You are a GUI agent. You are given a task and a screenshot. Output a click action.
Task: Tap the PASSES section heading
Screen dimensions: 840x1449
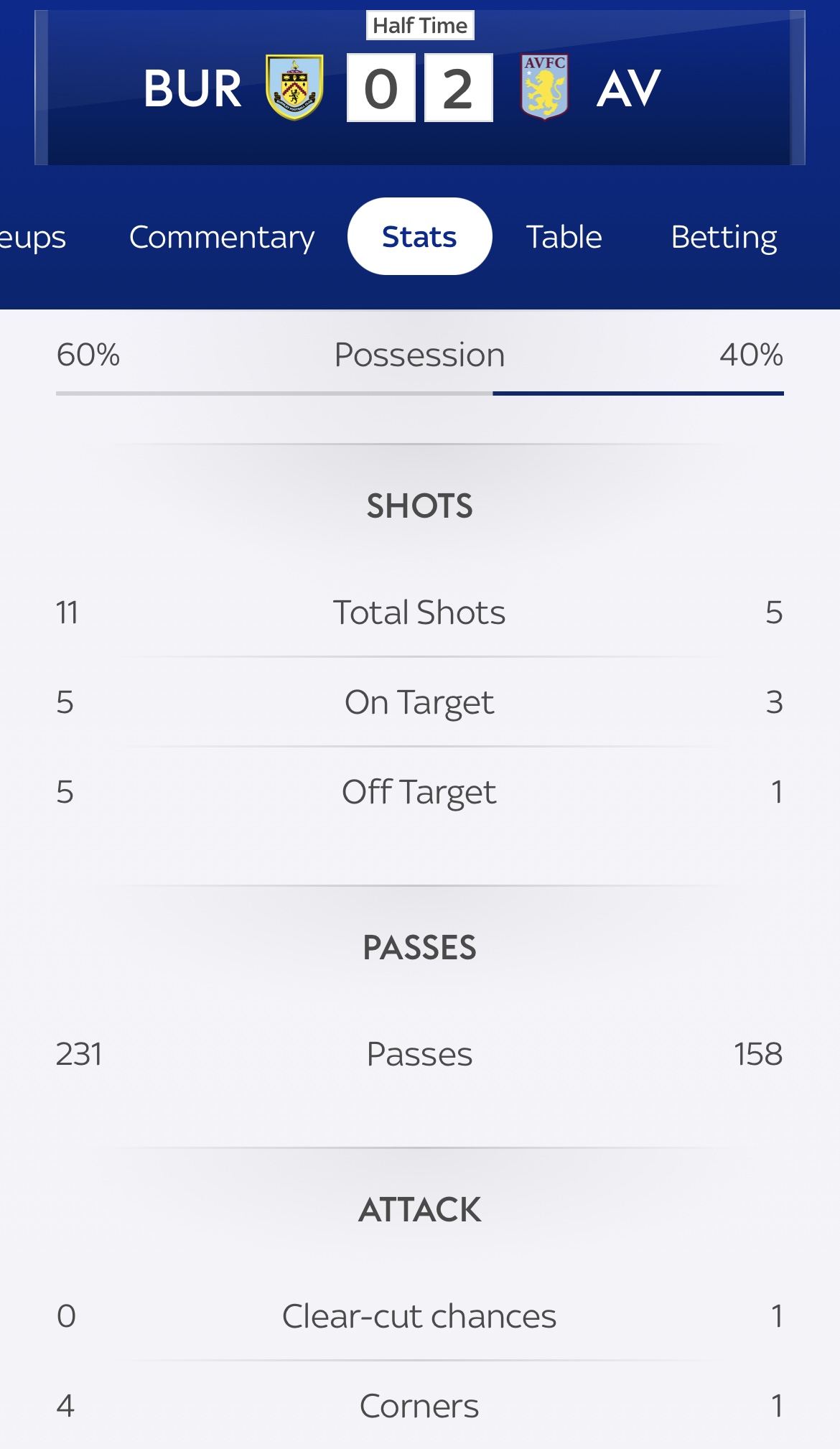click(420, 948)
